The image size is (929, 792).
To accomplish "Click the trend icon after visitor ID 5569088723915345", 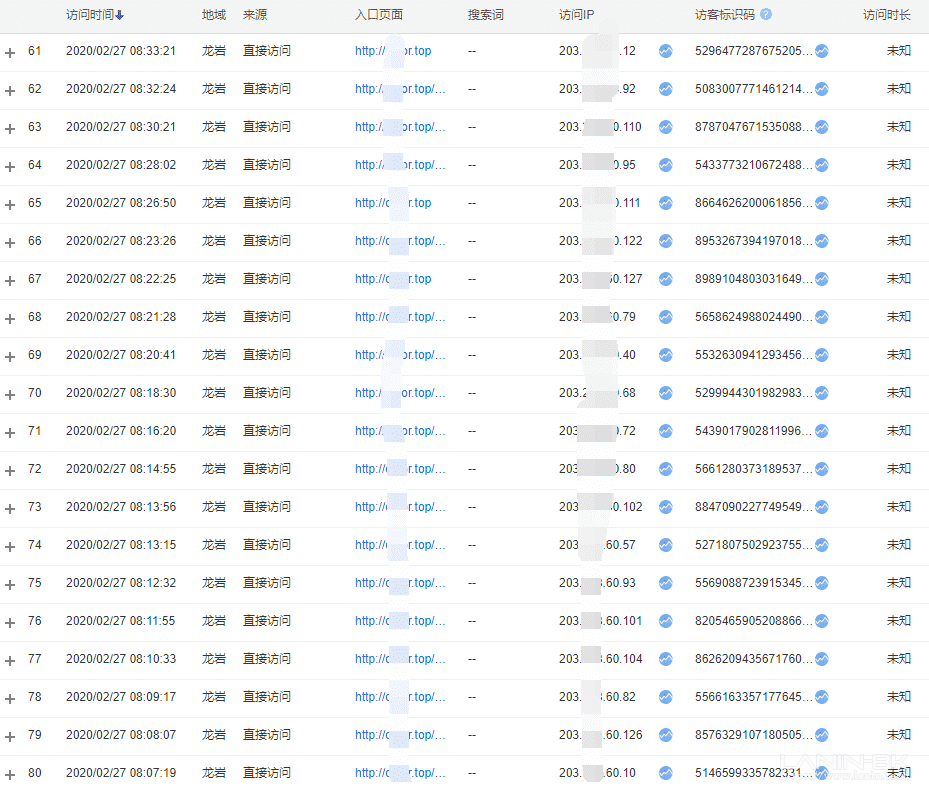I will (x=821, y=583).
